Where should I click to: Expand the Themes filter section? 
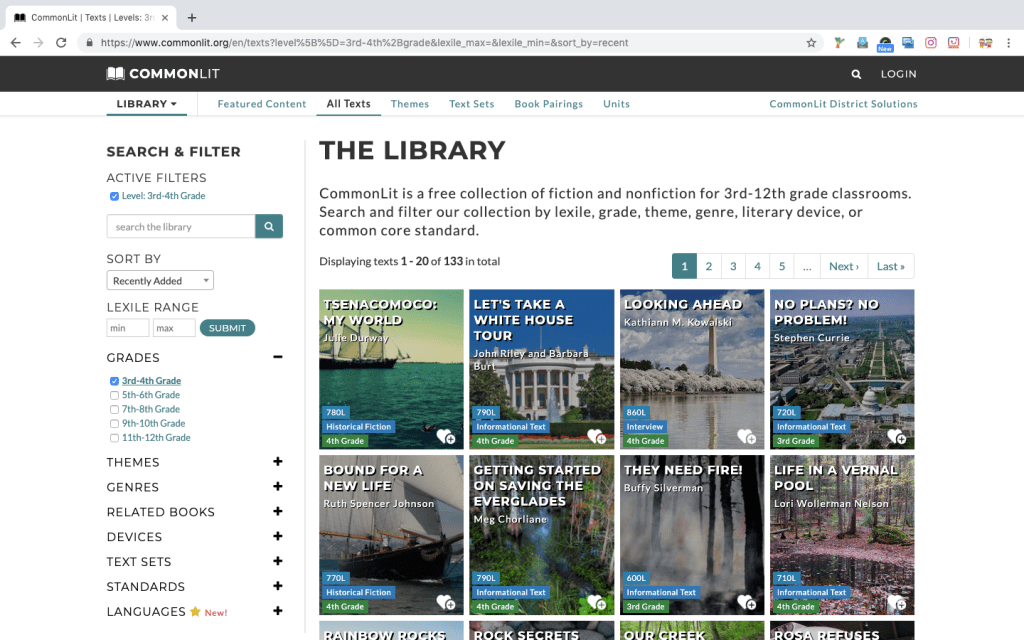click(277, 462)
